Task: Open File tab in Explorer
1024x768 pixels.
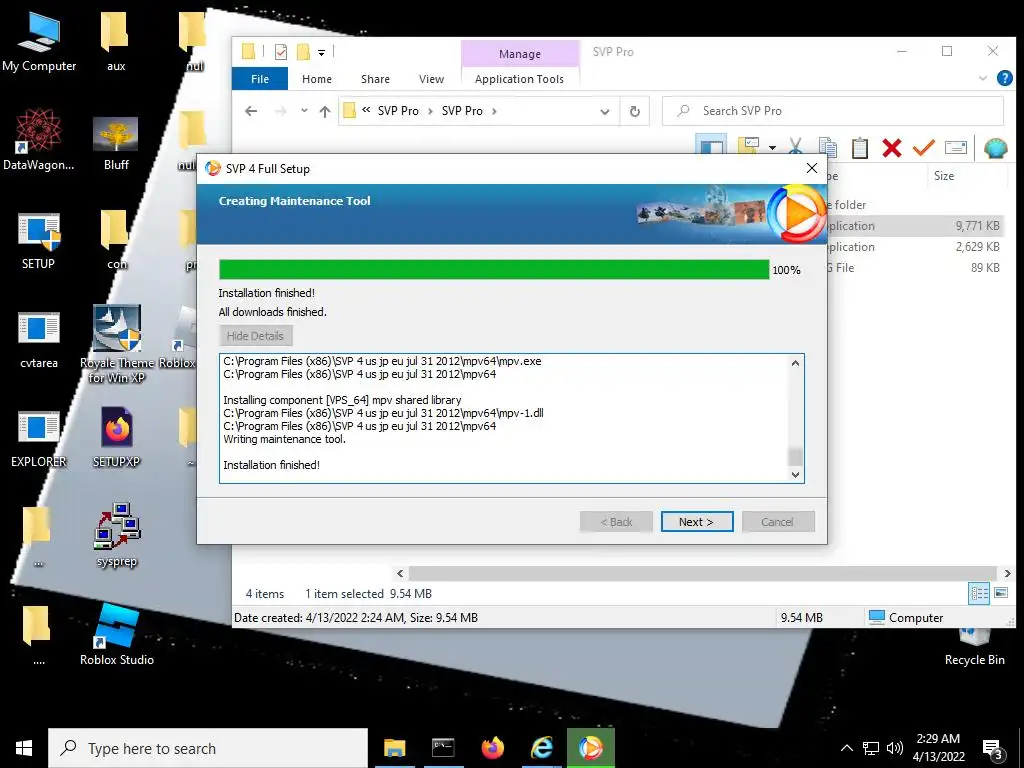Action: (x=260, y=78)
